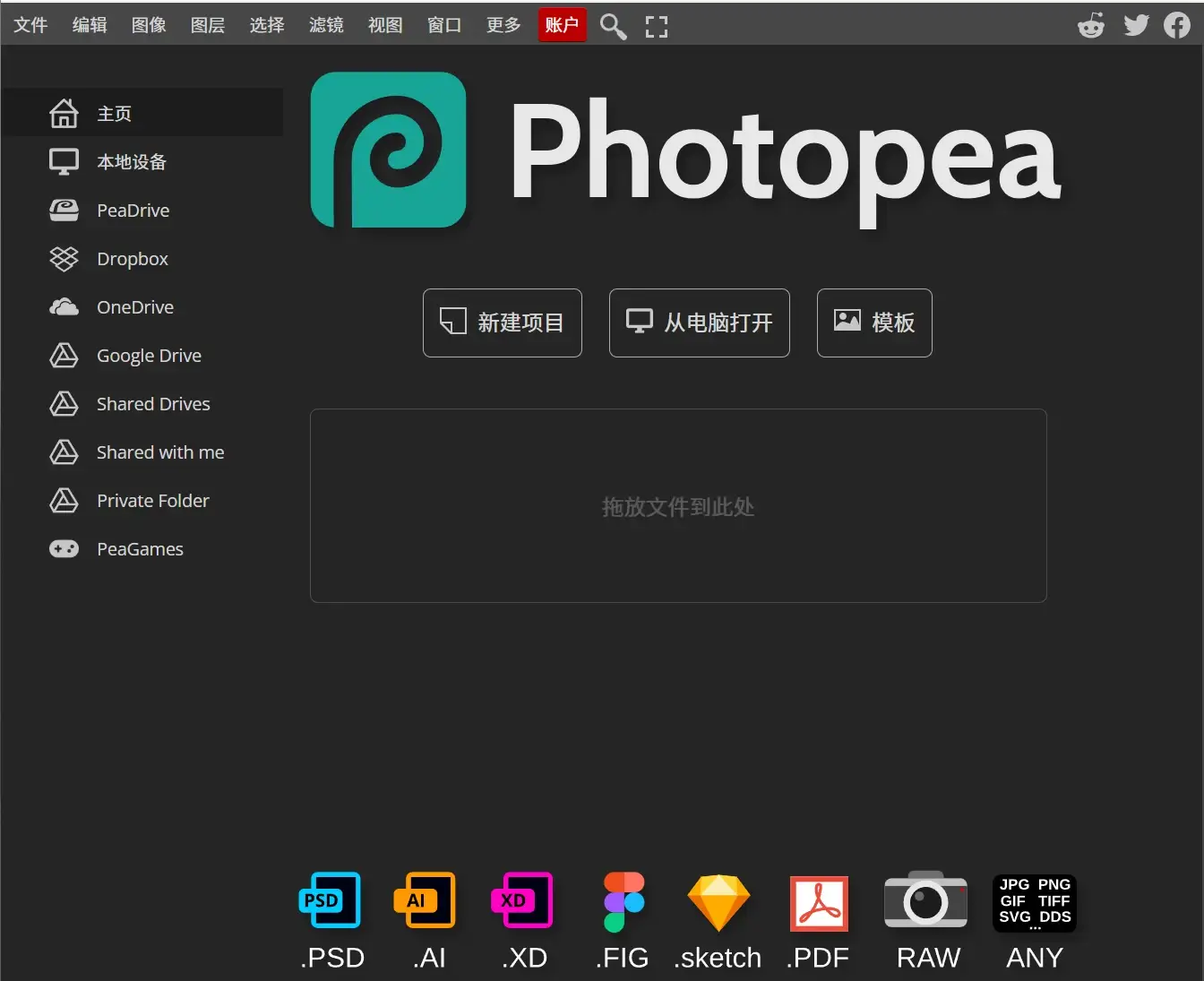Click the RAW label text
Viewport: 1204px width, 981px height.
click(928, 958)
